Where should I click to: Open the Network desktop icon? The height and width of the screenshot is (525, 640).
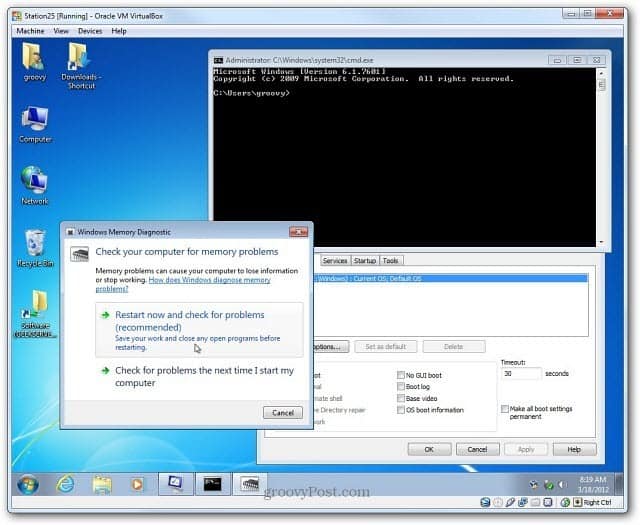(x=34, y=186)
